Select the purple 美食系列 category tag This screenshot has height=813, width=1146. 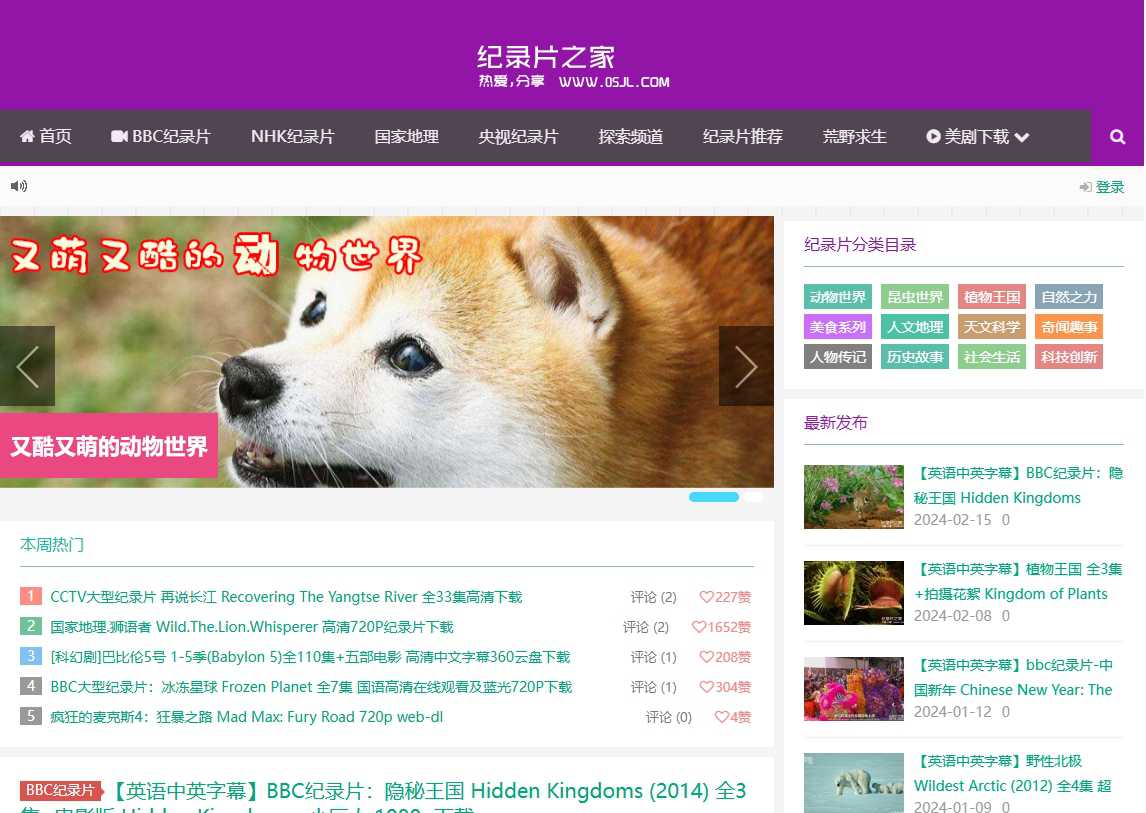tap(838, 327)
